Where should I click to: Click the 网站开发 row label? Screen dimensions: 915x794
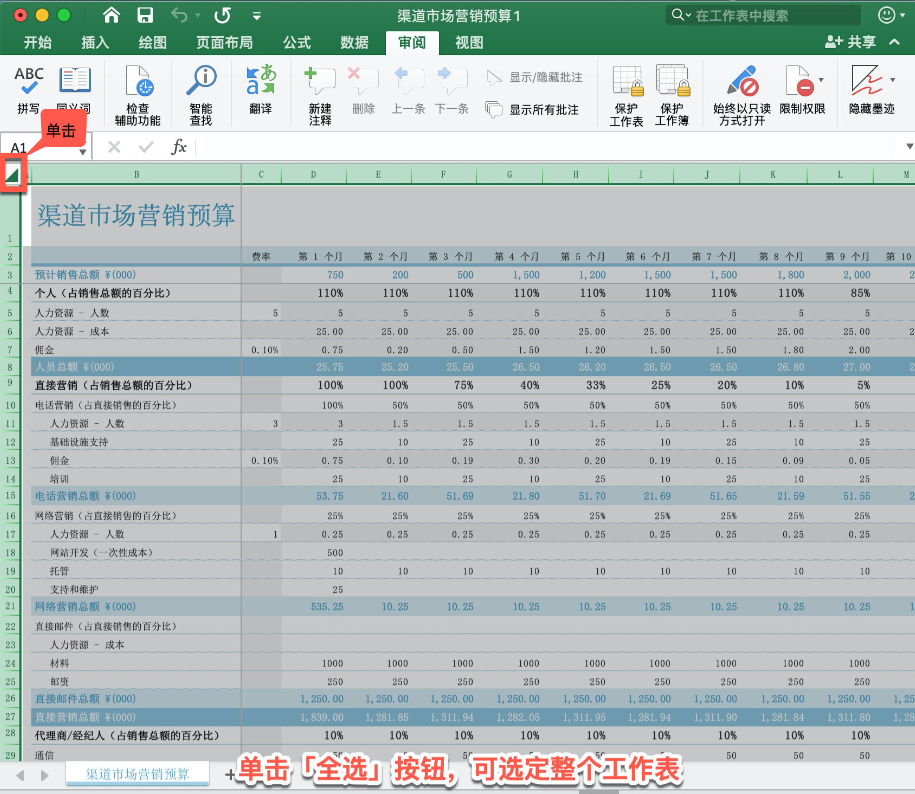click(x=136, y=552)
